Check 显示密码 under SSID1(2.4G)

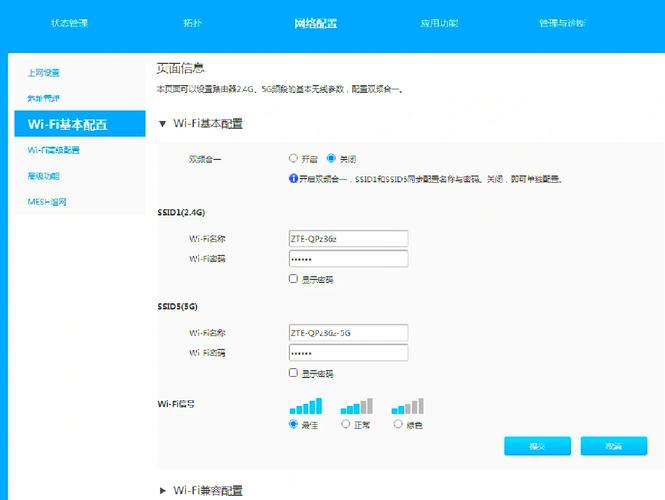pyautogui.click(x=293, y=279)
